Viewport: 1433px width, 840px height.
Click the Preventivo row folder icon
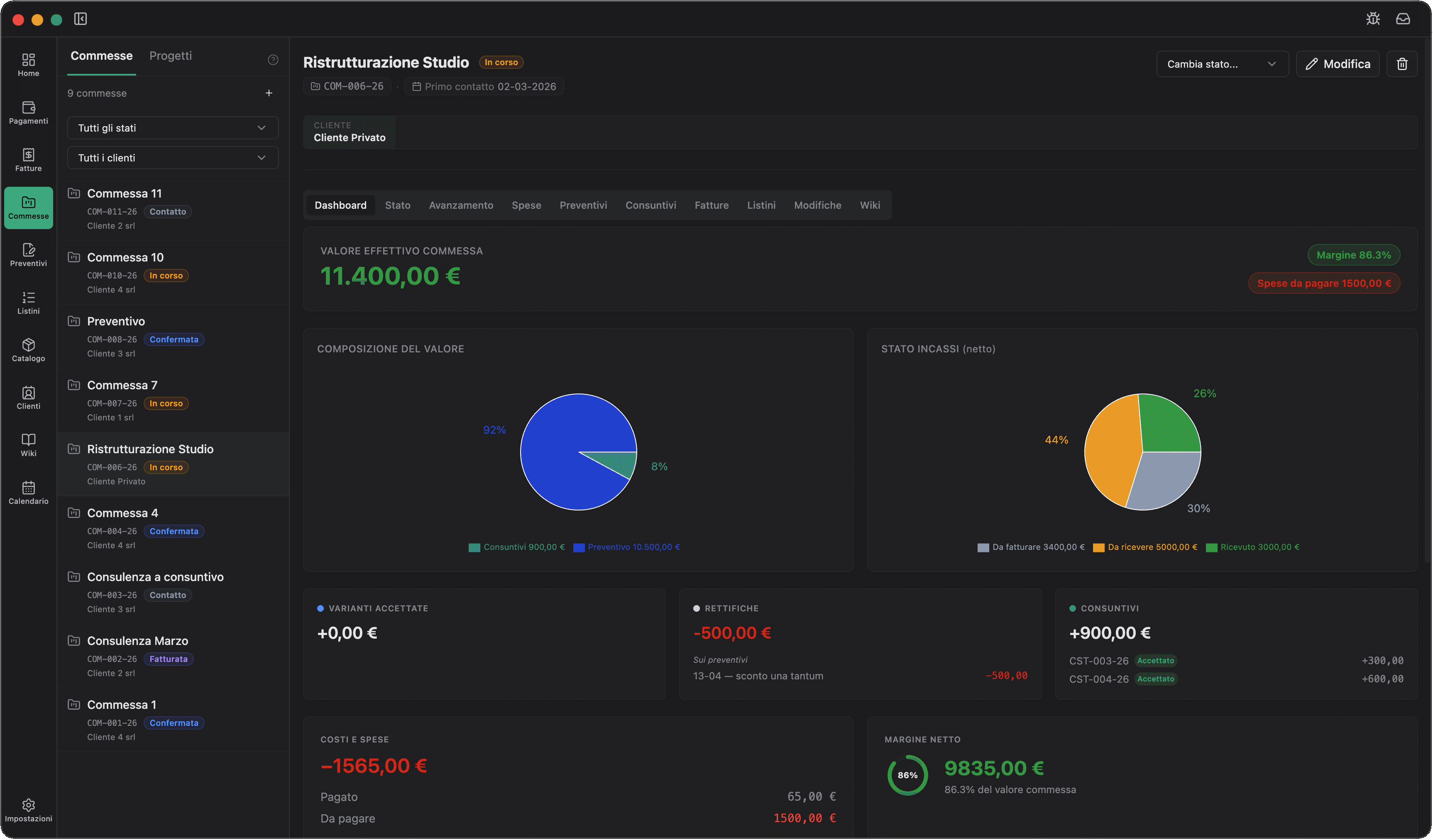pos(74,321)
